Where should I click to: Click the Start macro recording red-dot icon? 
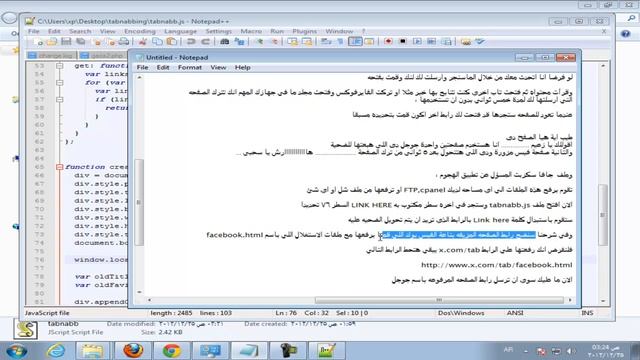pyautogui.click(x=388, y=42)
